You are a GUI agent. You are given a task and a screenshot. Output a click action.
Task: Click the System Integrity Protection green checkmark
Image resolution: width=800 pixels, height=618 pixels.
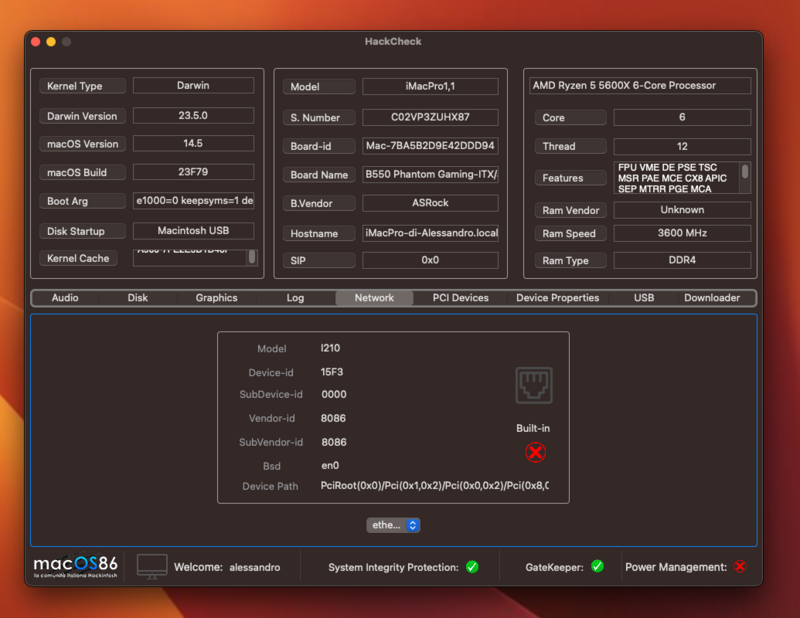tap(472, 567)
